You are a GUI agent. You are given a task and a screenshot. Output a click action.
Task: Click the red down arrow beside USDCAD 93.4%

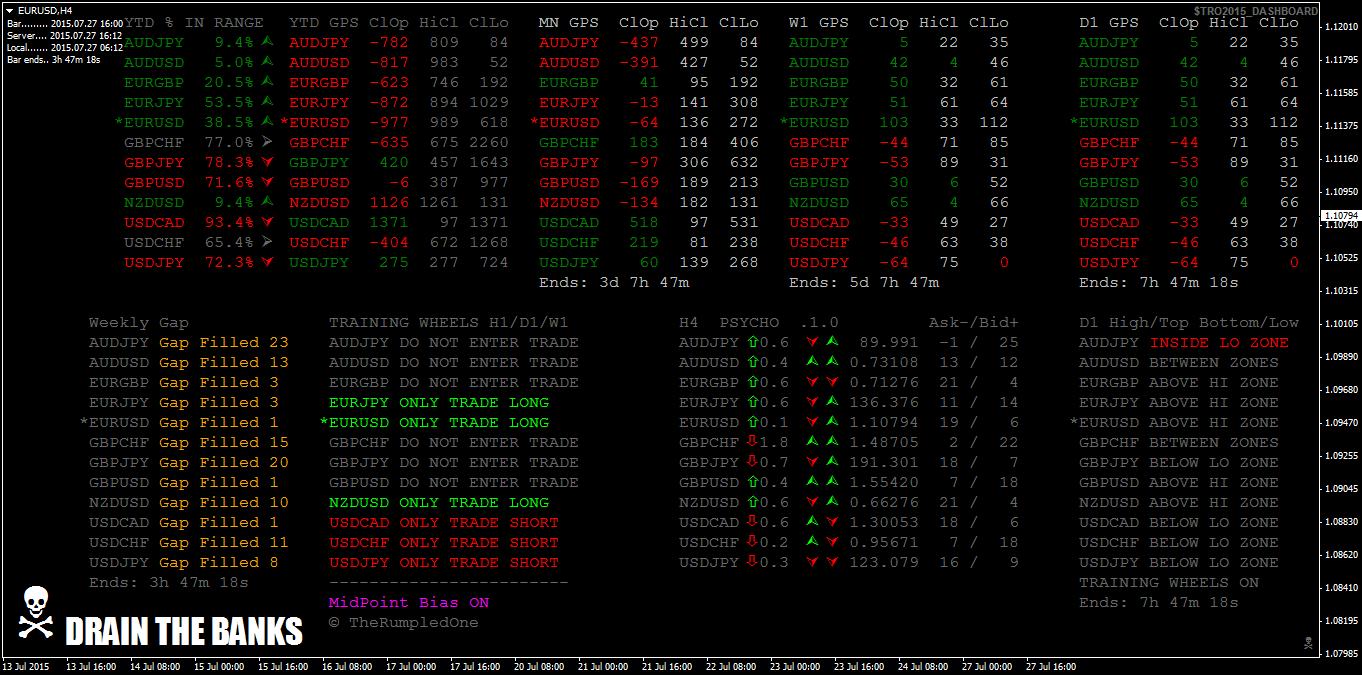tap(267, 222)
